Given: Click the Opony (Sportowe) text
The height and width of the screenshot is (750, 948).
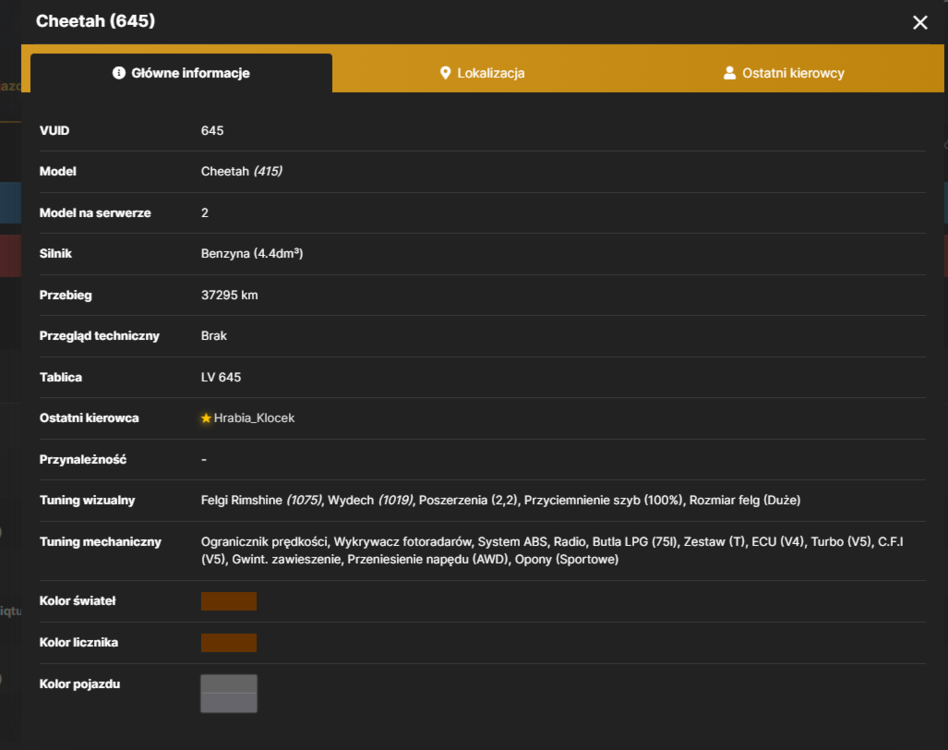Looking at the screenshot, I should (x=567, y=560).
